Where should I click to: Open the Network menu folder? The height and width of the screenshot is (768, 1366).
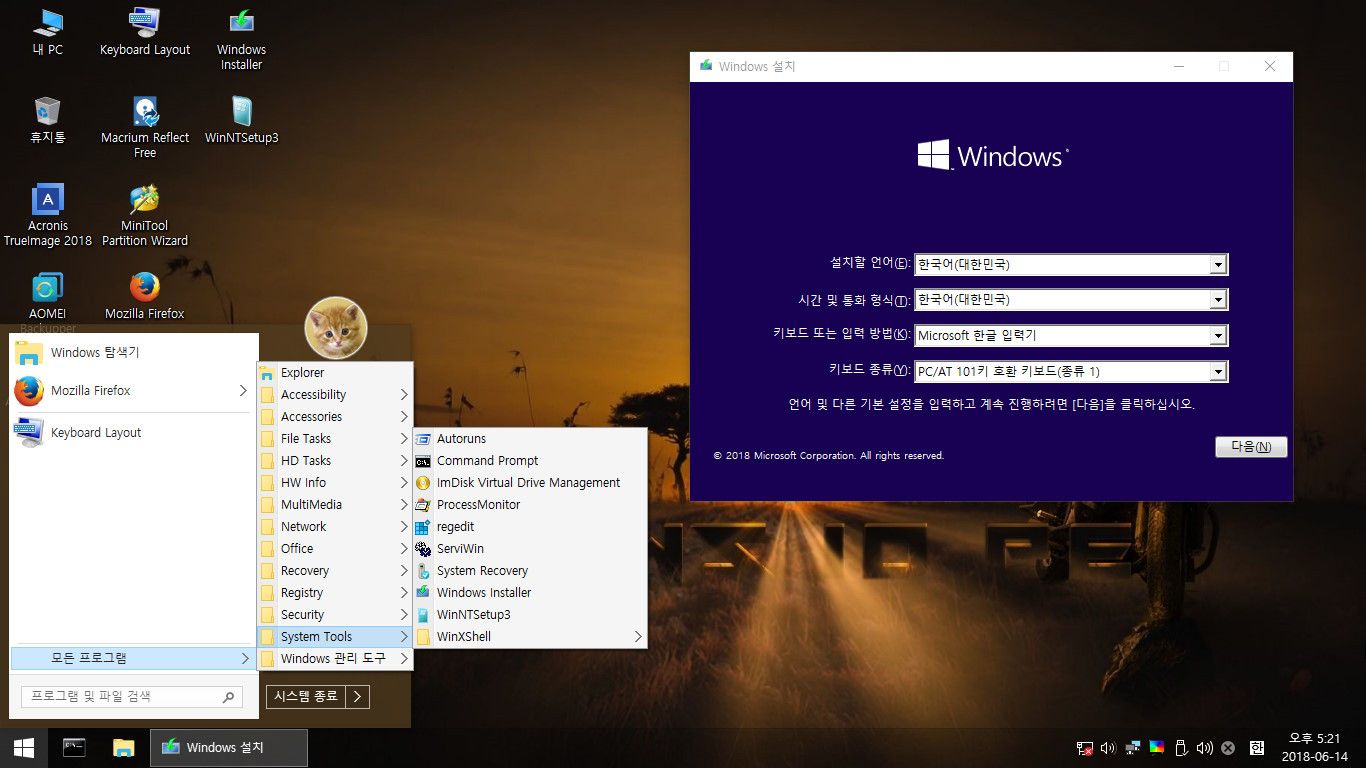click(335, 526)
